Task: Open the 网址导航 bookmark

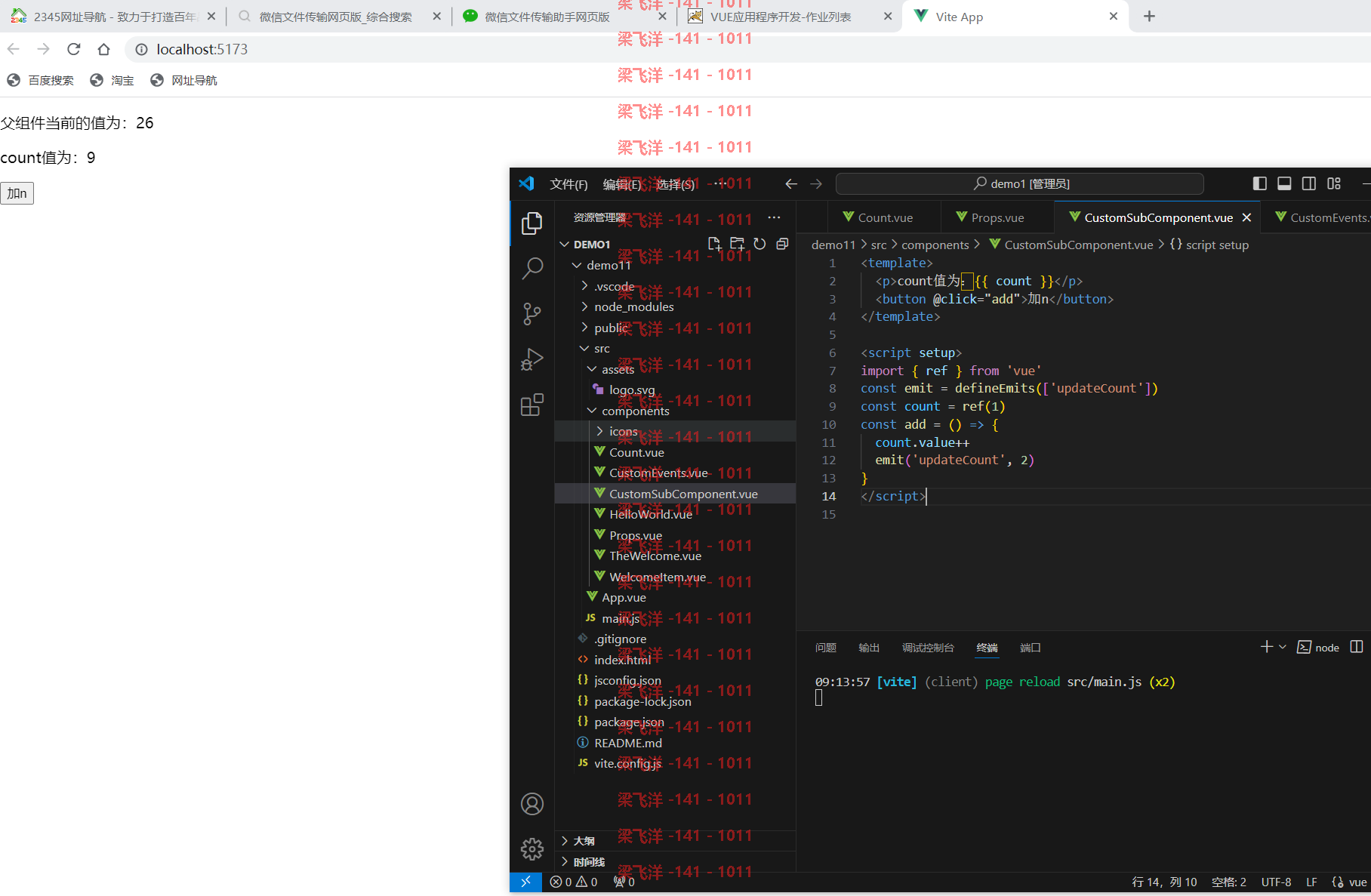Action: point(184,80)
